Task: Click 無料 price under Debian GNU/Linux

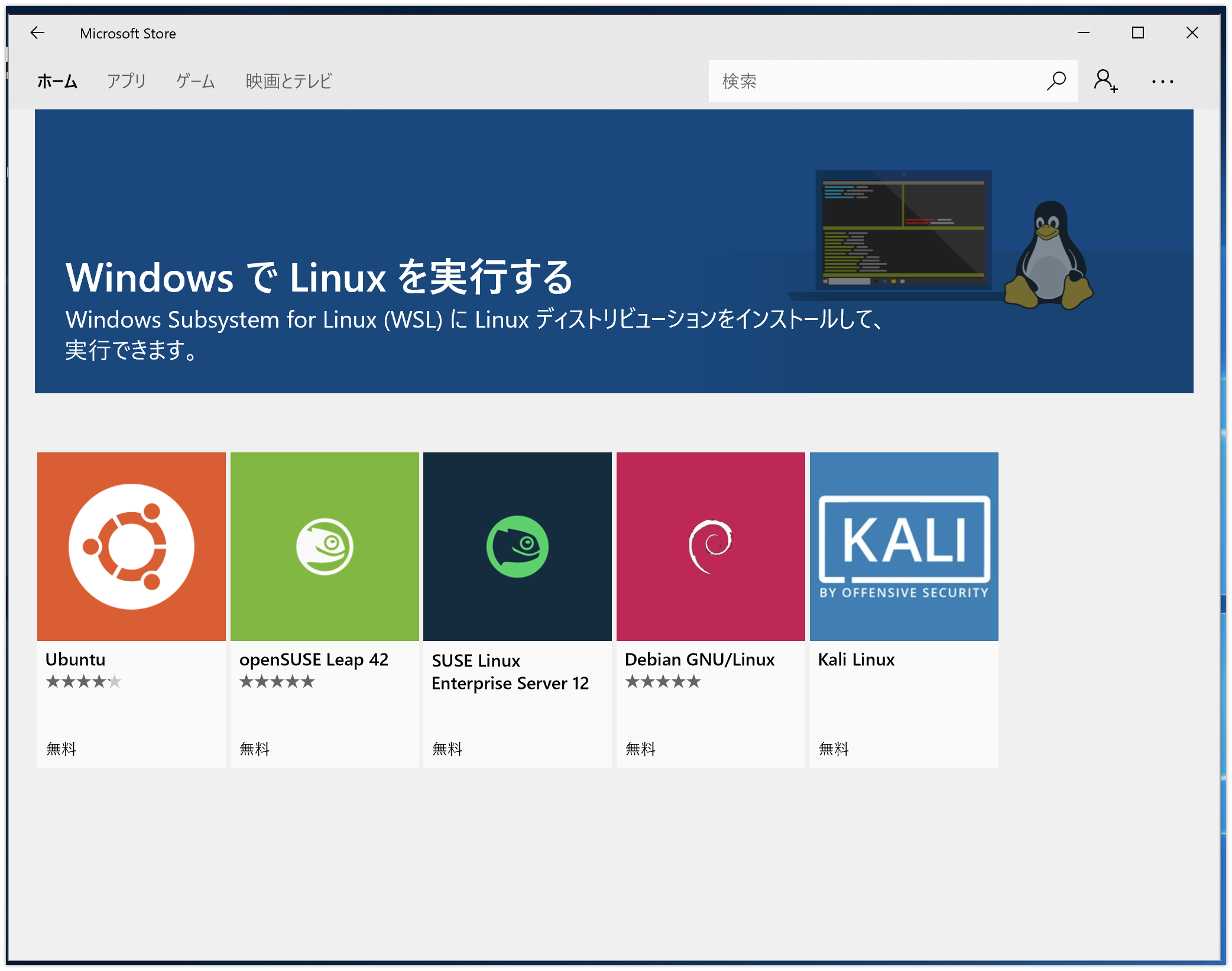Action: click(x=641, y=749)
